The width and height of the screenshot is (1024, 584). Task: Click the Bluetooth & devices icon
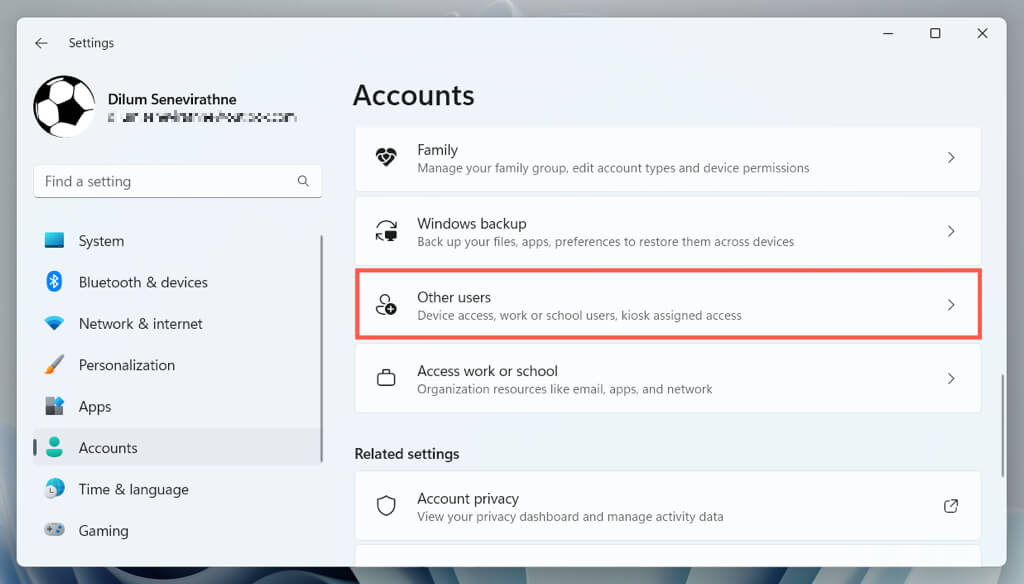coord(55,282)
